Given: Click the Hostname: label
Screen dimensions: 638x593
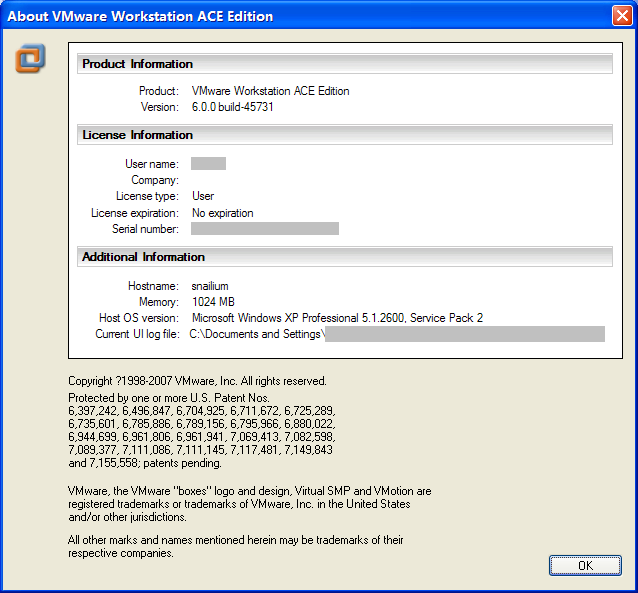Looking at the screenshot, I should (153, 286).
